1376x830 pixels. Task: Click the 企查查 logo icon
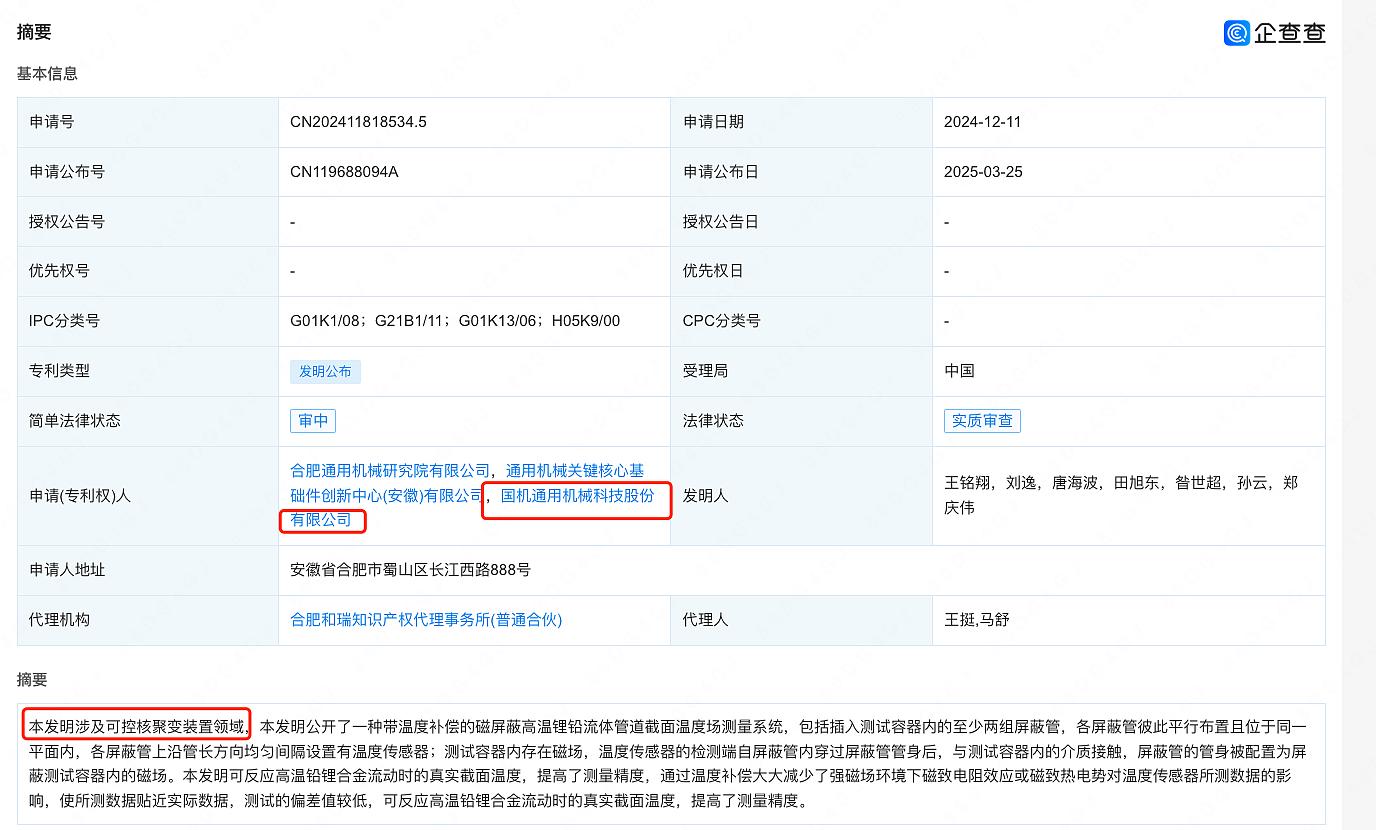coord(1237,33)
